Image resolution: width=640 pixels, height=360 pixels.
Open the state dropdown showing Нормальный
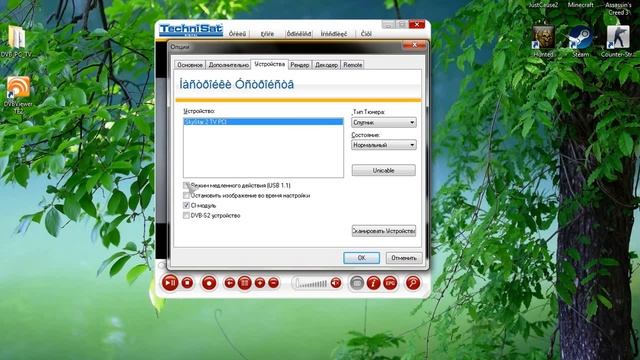click(384, 145)
